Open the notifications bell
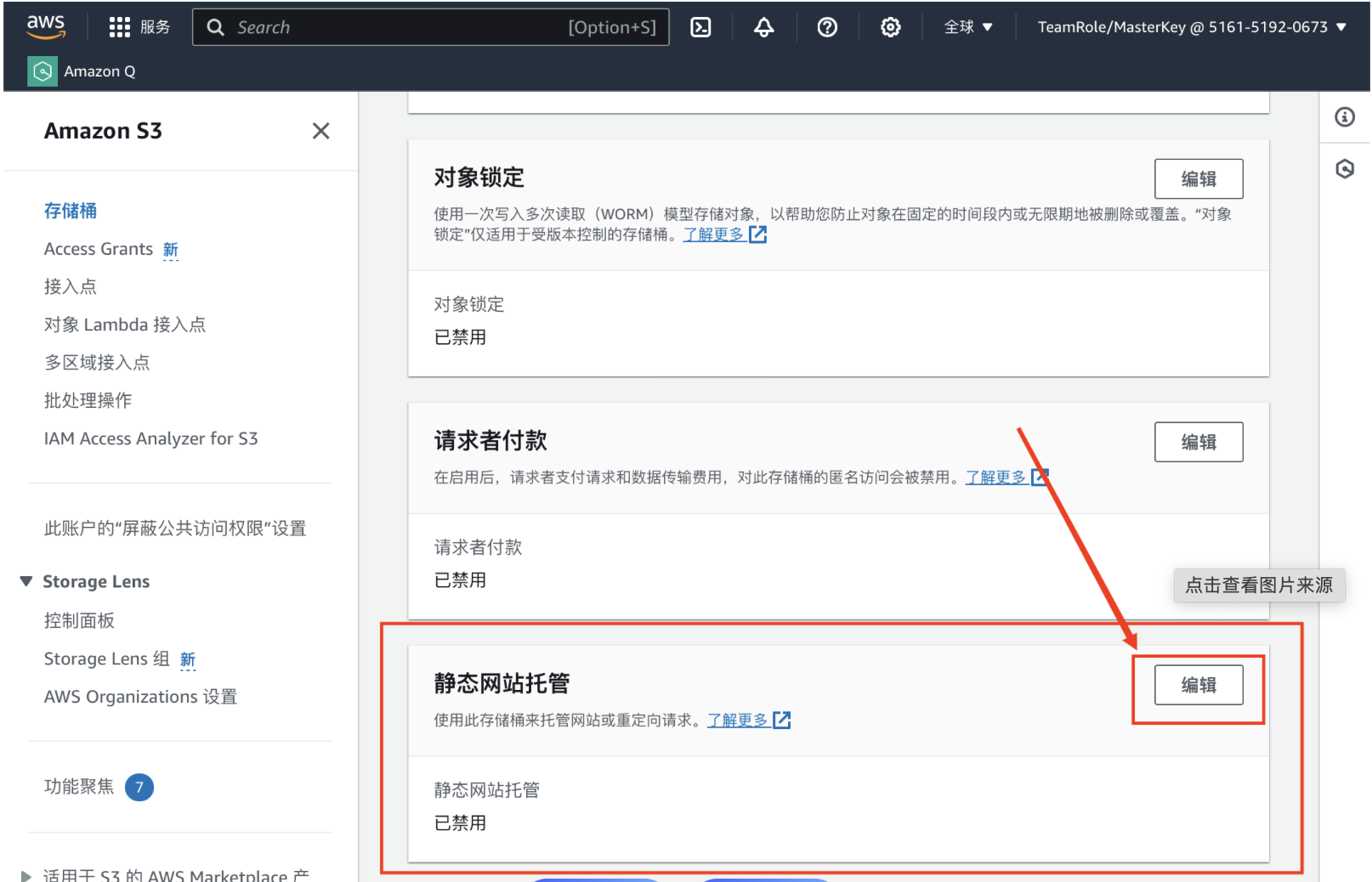The image size is (1372, 882). pyautogui.click(x=764, y=27)
